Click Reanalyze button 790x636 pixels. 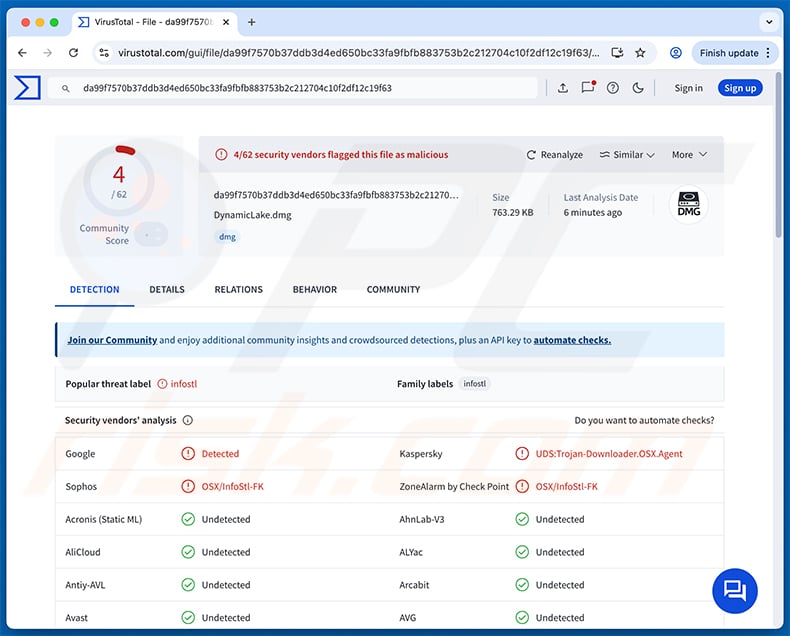(x=555, y=155)
